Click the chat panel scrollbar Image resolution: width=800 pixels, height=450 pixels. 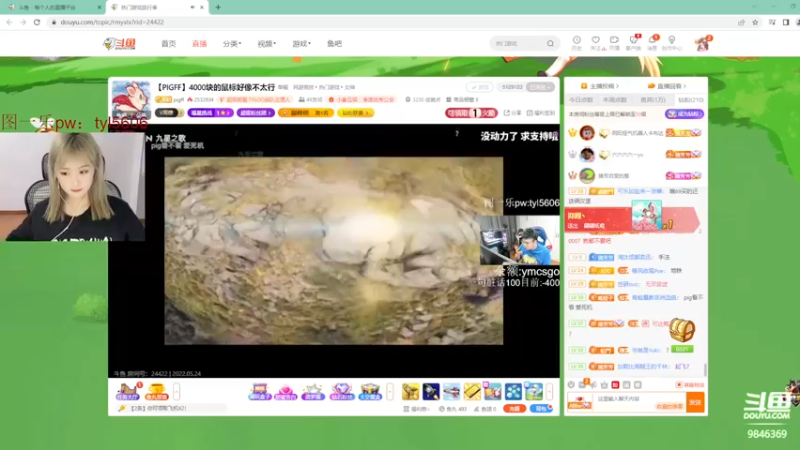tap(705, 369)
